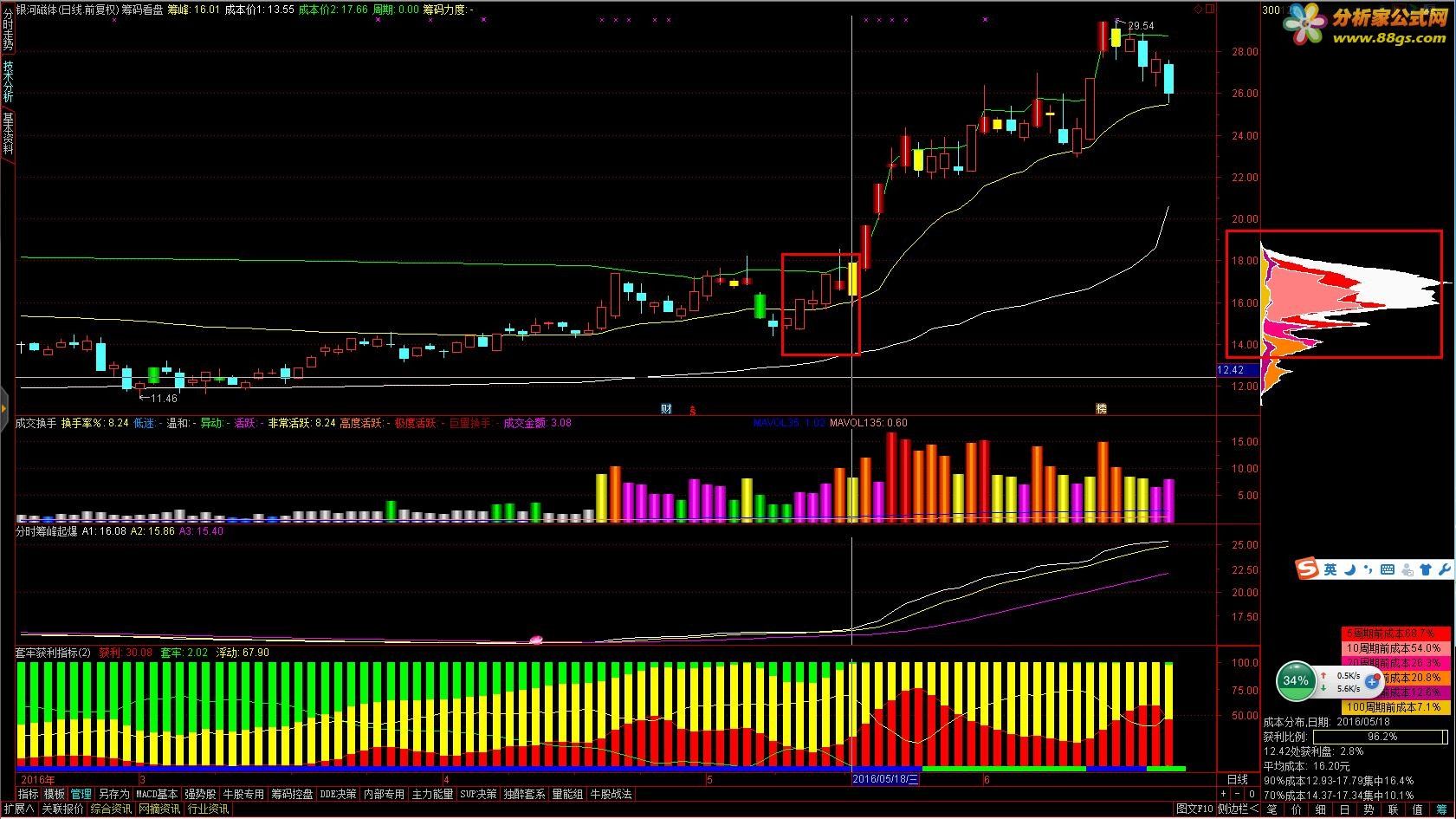Screen dimensions: 1456x819
Task: Switch sidebar to 势 tab
Action: point(1369,810)
